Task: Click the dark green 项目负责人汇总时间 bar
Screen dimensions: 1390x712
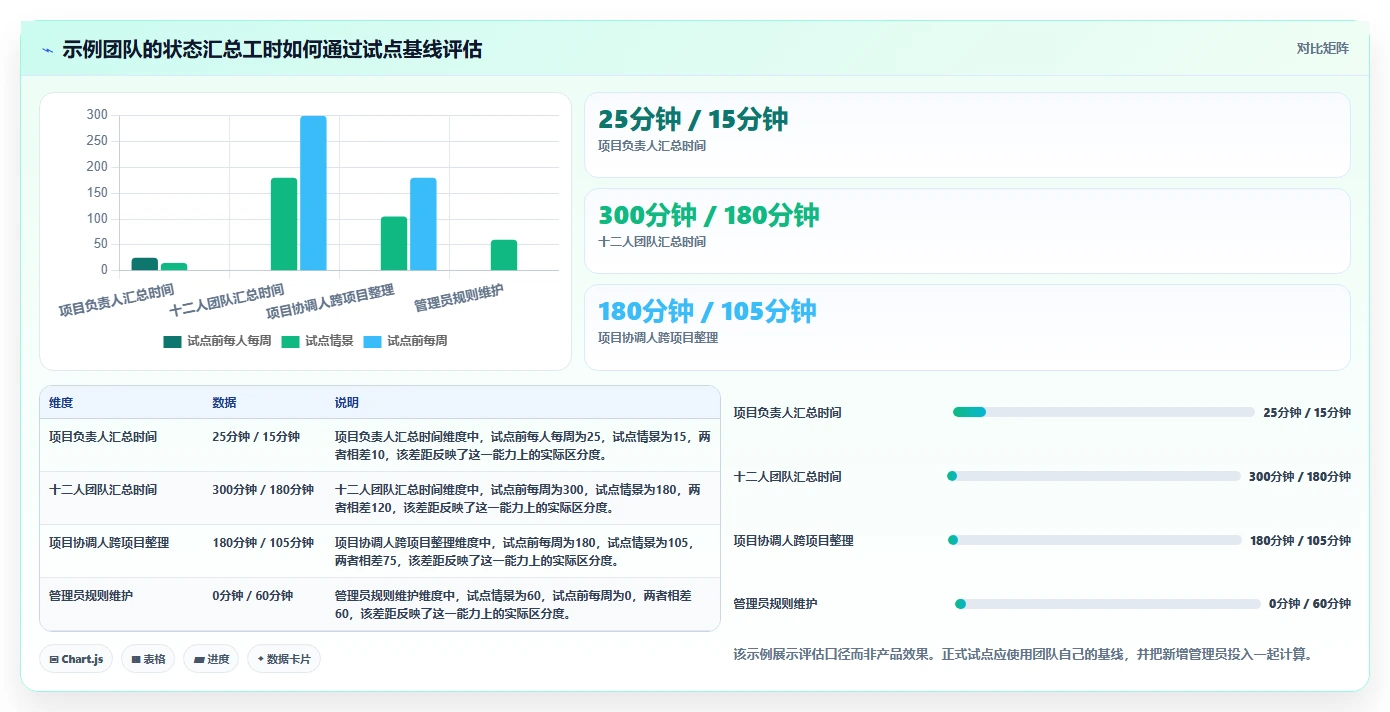Action: coord(145,264)
